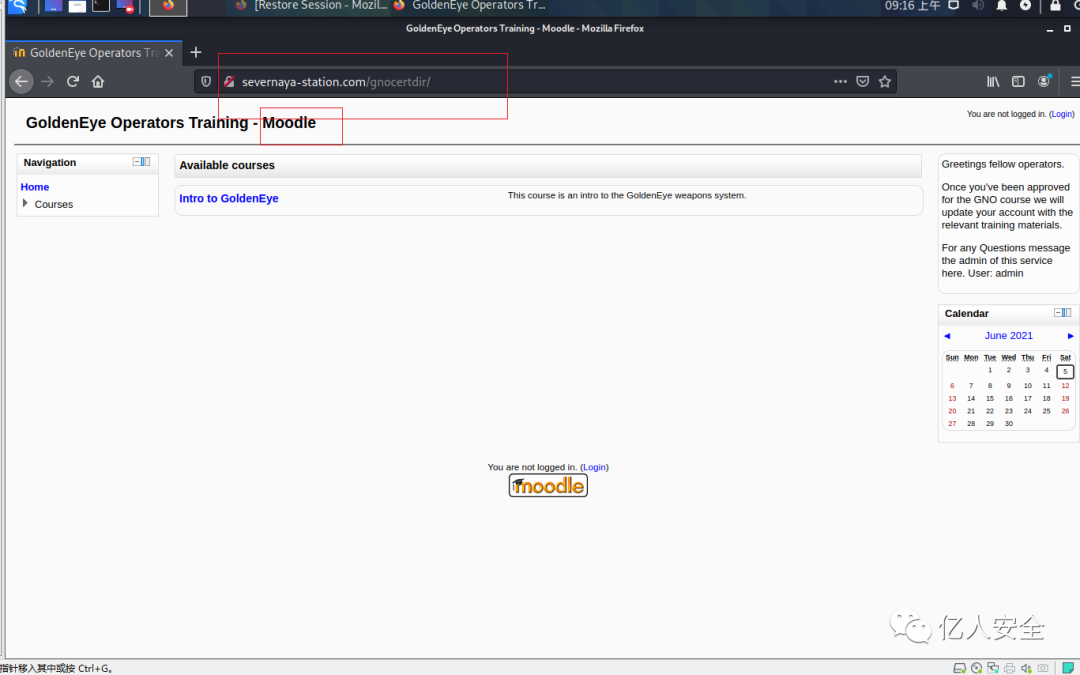Open the June 2021 calendar link
1080x675 pixels.
(1008, 335)
